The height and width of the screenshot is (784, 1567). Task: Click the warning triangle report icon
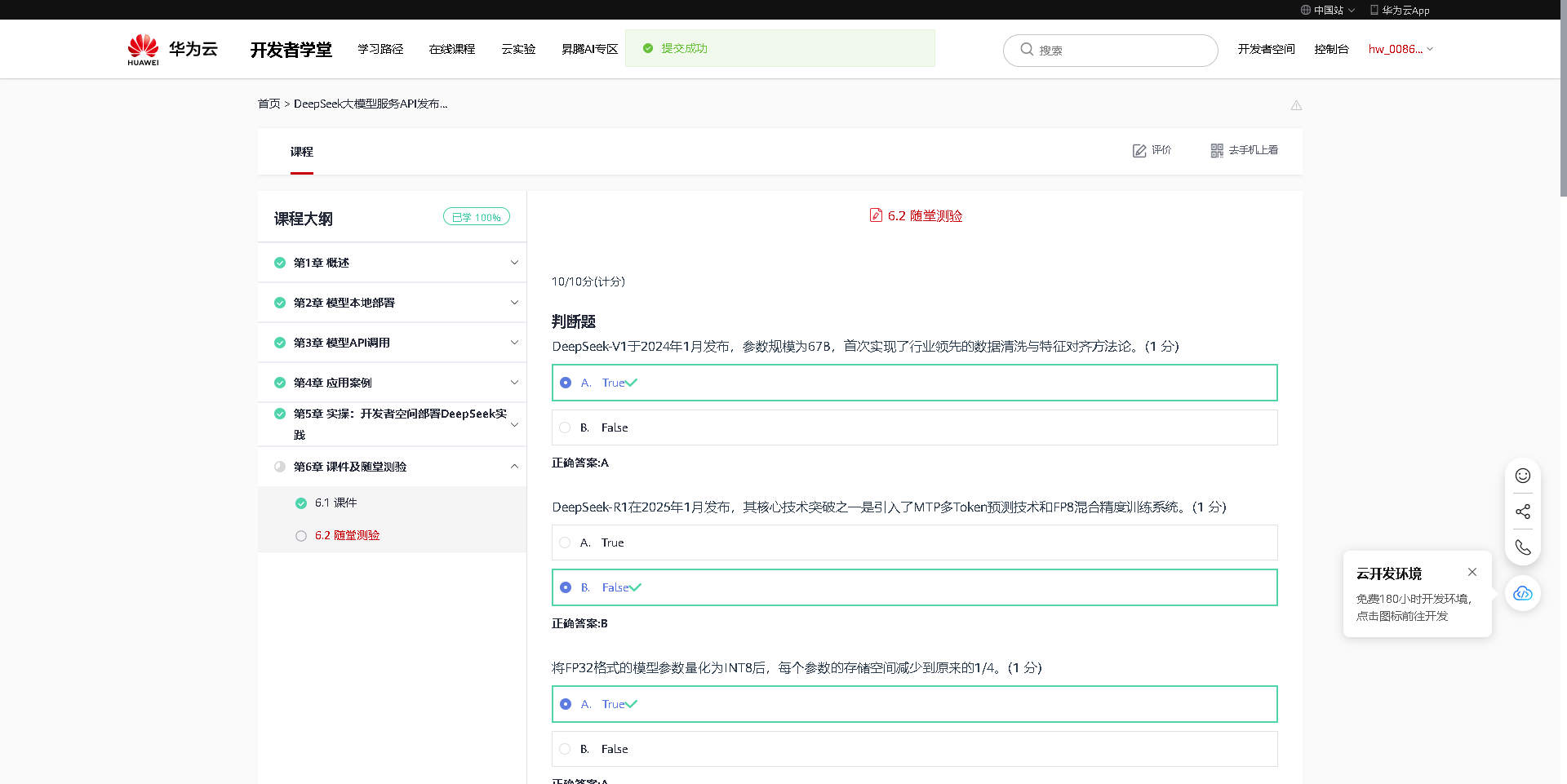coord(1296,105)
